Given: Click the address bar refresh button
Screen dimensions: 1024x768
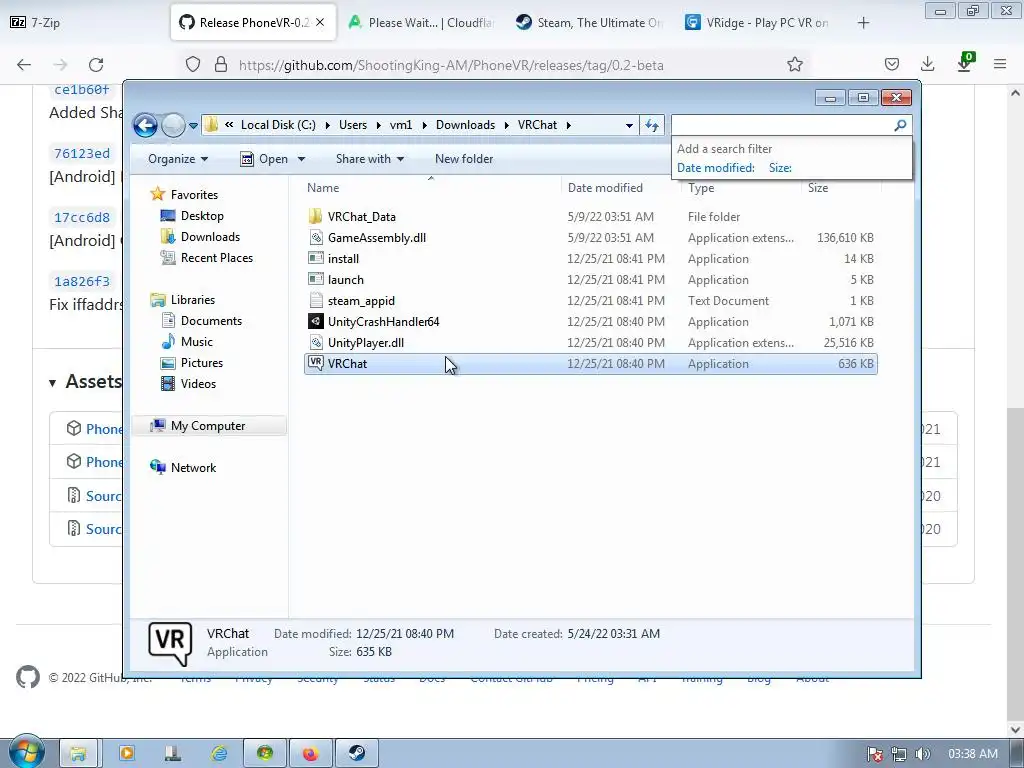Looking at the screenshot, I should 652,125.
